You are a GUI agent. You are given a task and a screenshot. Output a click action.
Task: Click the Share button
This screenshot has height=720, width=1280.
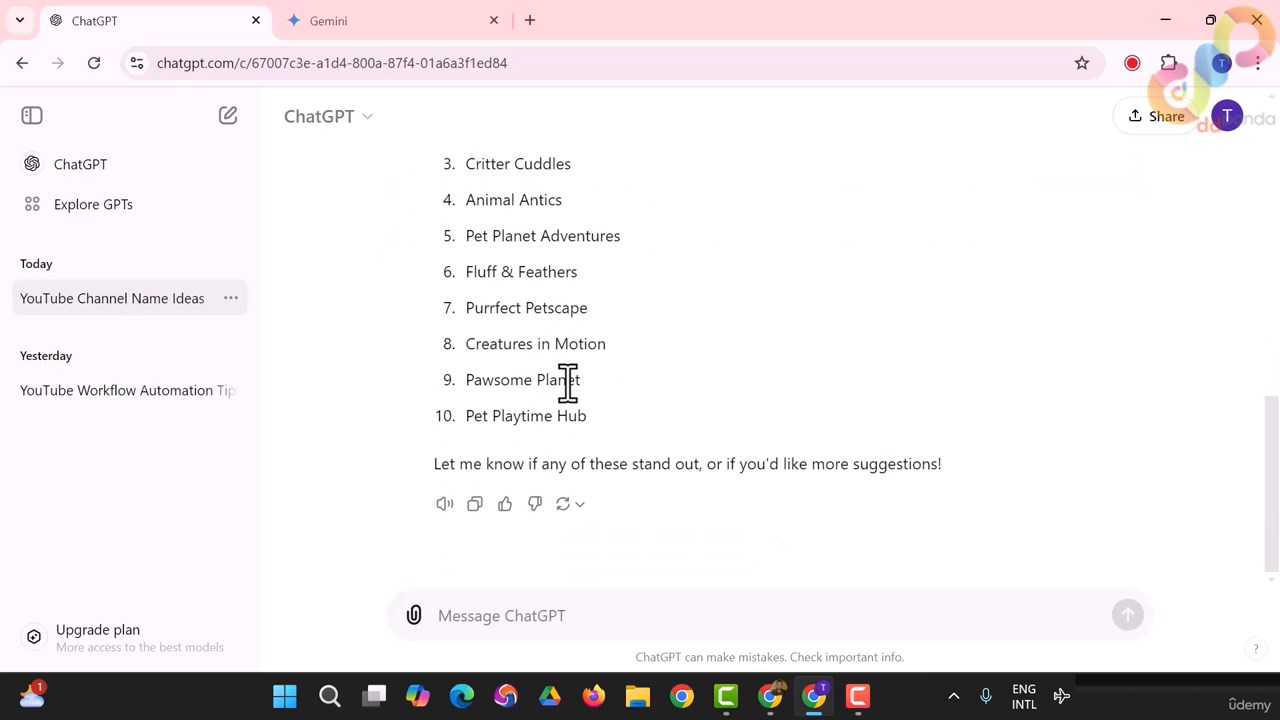pyautogui.click(x=1156, y=116)
